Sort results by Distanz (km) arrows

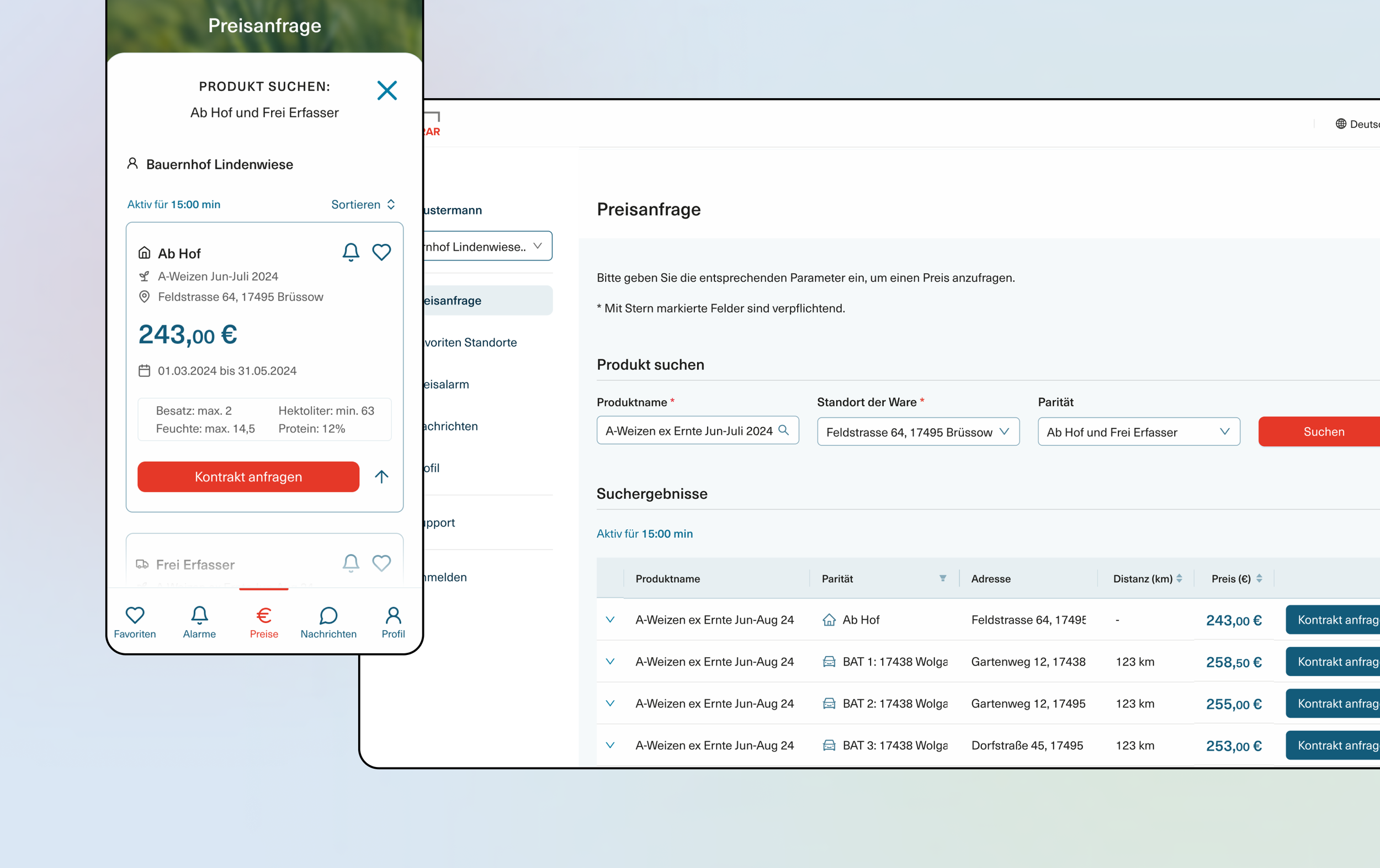coord(1180,579)
